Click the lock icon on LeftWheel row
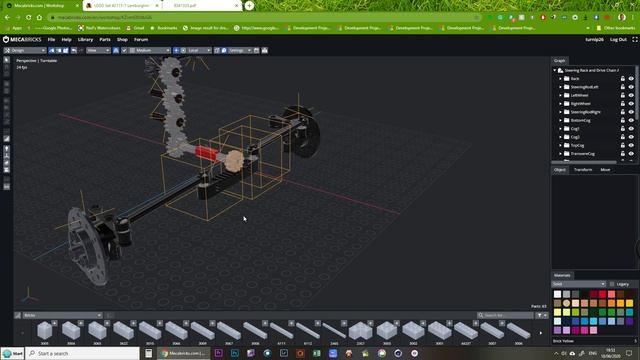640x360 pixels. click(622, 95)
